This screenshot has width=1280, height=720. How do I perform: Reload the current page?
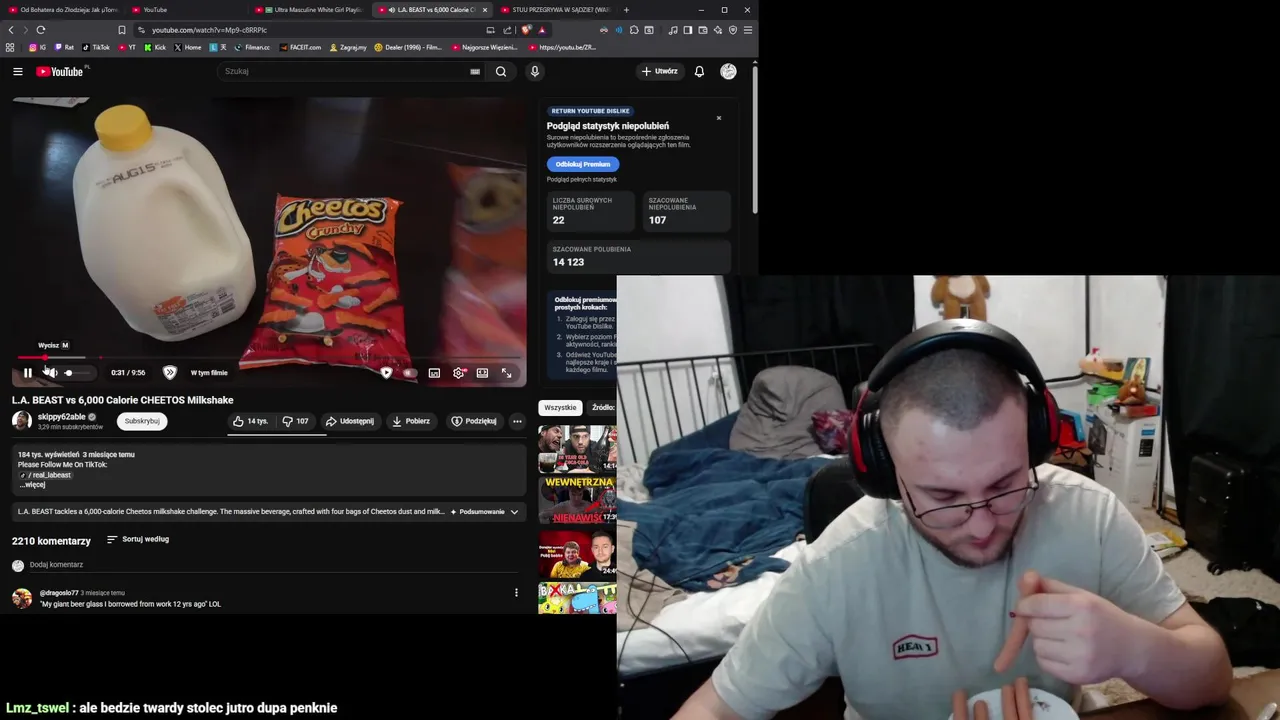coord(41,30)
